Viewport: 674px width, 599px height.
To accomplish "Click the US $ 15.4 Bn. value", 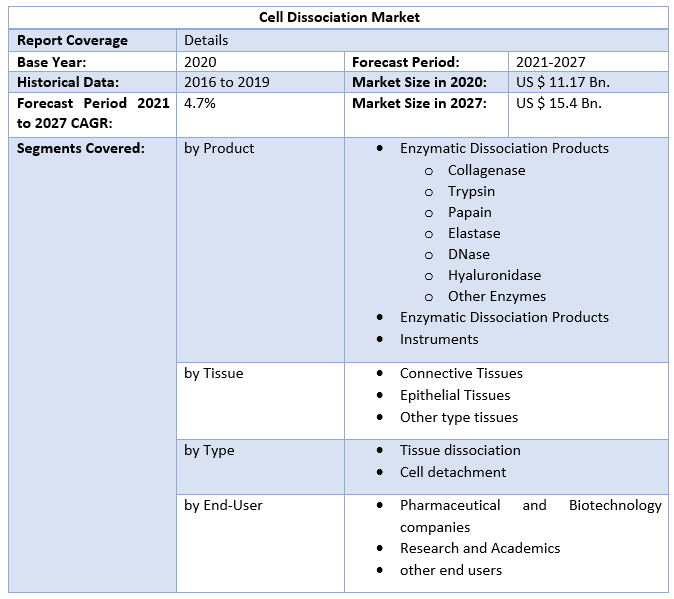I will [x=559, y=103].
